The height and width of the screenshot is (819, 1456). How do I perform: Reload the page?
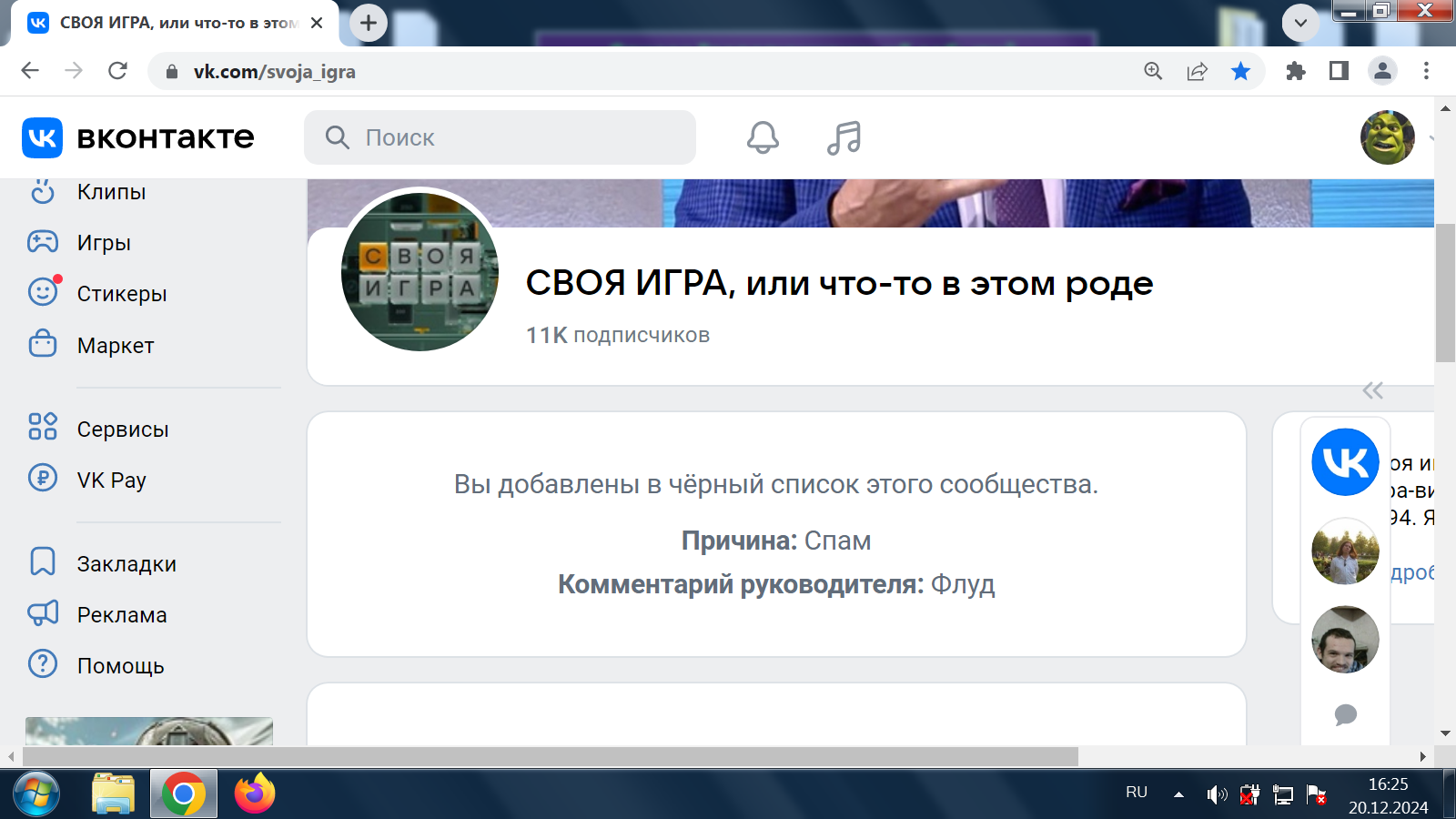(117, 71)
